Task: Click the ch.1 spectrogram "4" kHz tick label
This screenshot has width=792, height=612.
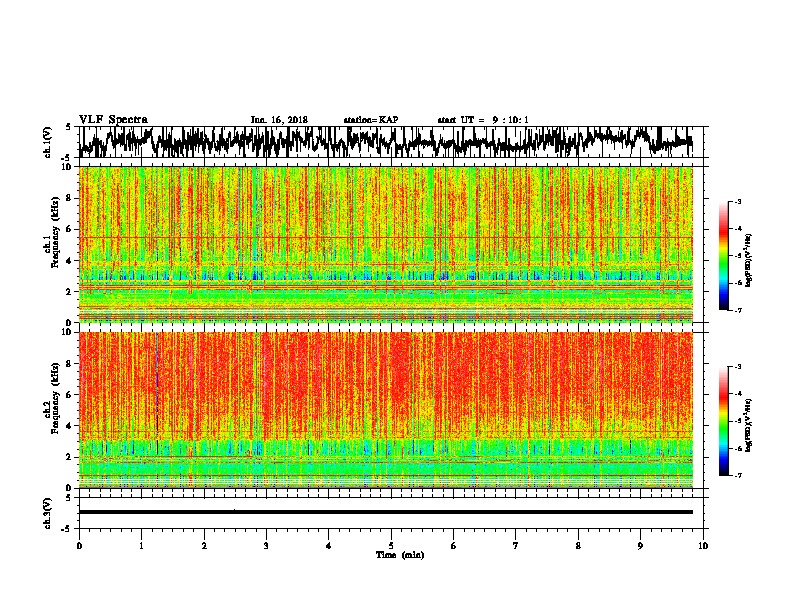Action: (x=70, y=261)
